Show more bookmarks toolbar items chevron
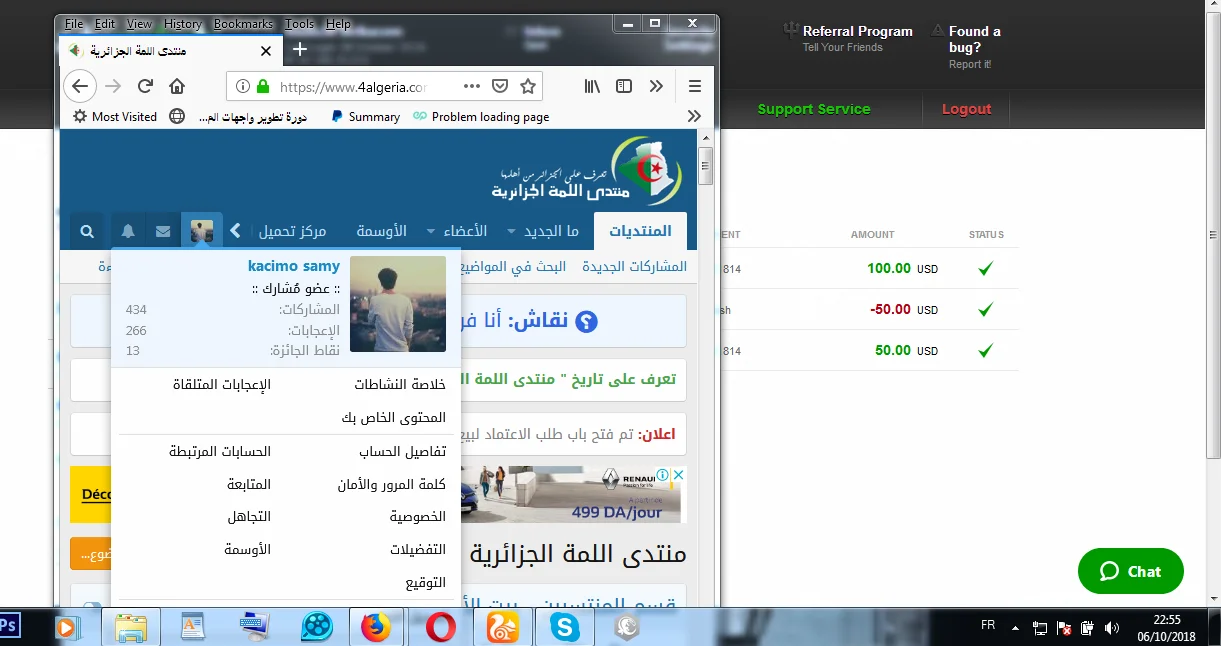The image size is (1221, 646). tap(694, 116)
